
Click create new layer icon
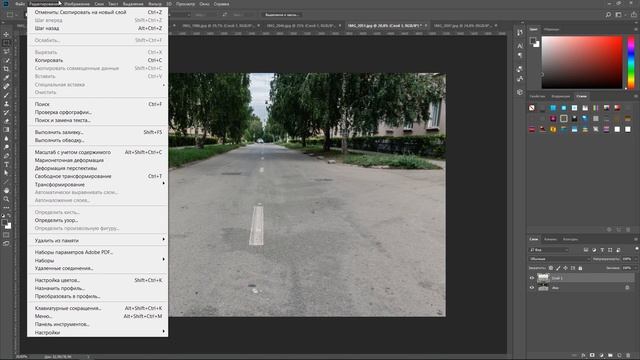619,356
